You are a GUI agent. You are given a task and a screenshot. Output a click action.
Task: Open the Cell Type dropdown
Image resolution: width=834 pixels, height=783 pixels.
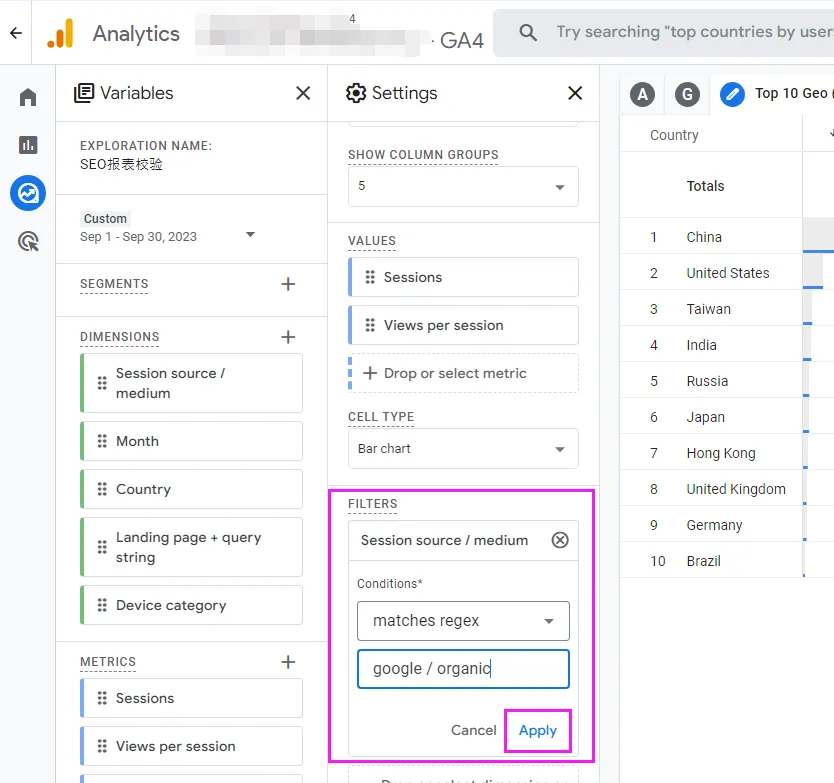coord(463,448)
